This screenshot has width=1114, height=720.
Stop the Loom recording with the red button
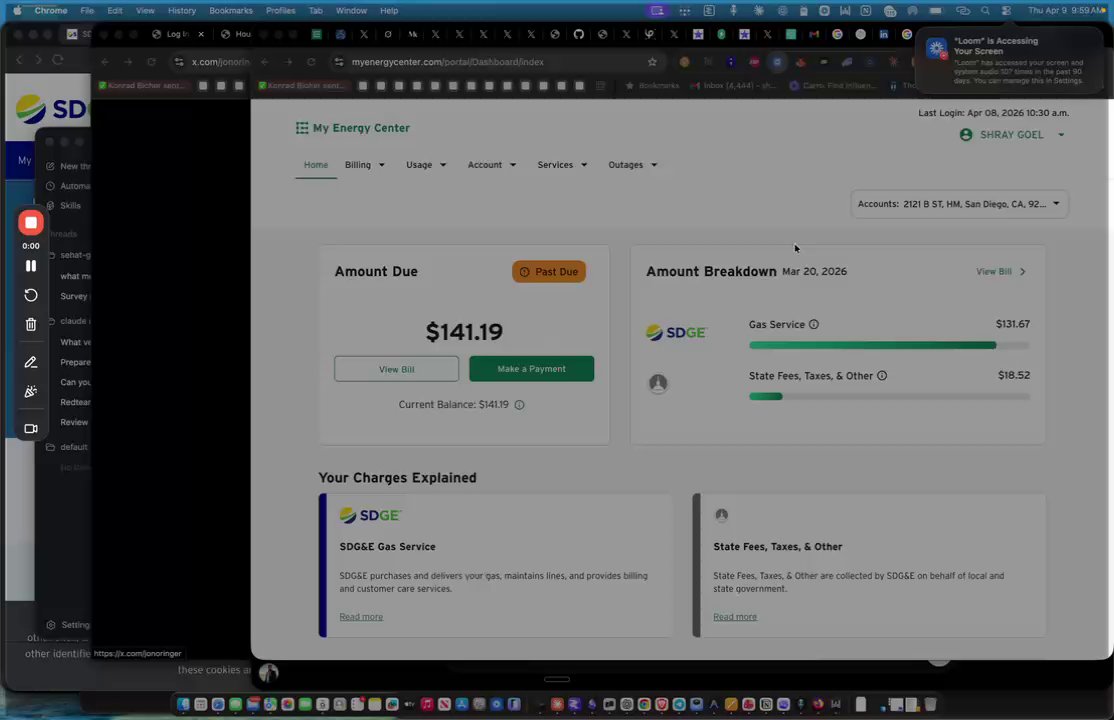tap(31, 223)
